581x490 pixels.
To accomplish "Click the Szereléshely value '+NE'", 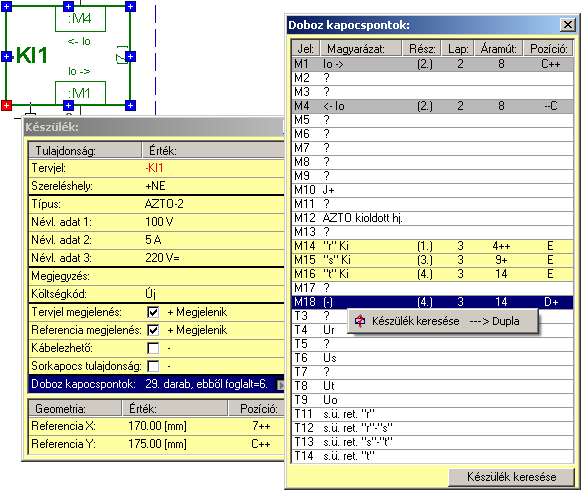I will point(155,186).
